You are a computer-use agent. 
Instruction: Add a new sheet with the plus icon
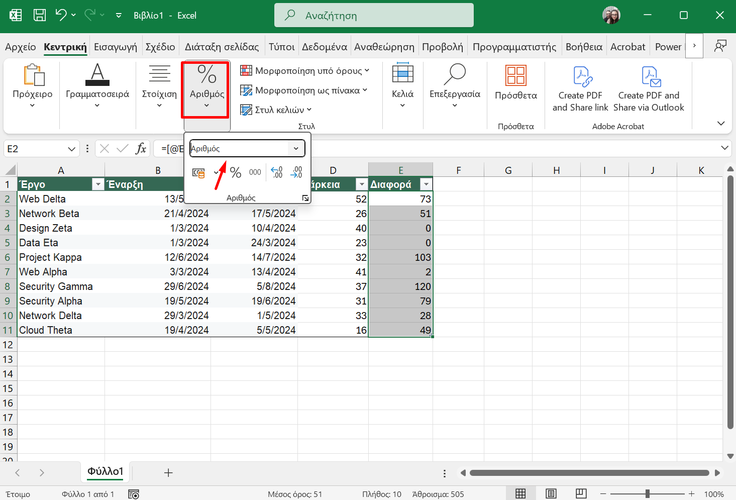168,472
